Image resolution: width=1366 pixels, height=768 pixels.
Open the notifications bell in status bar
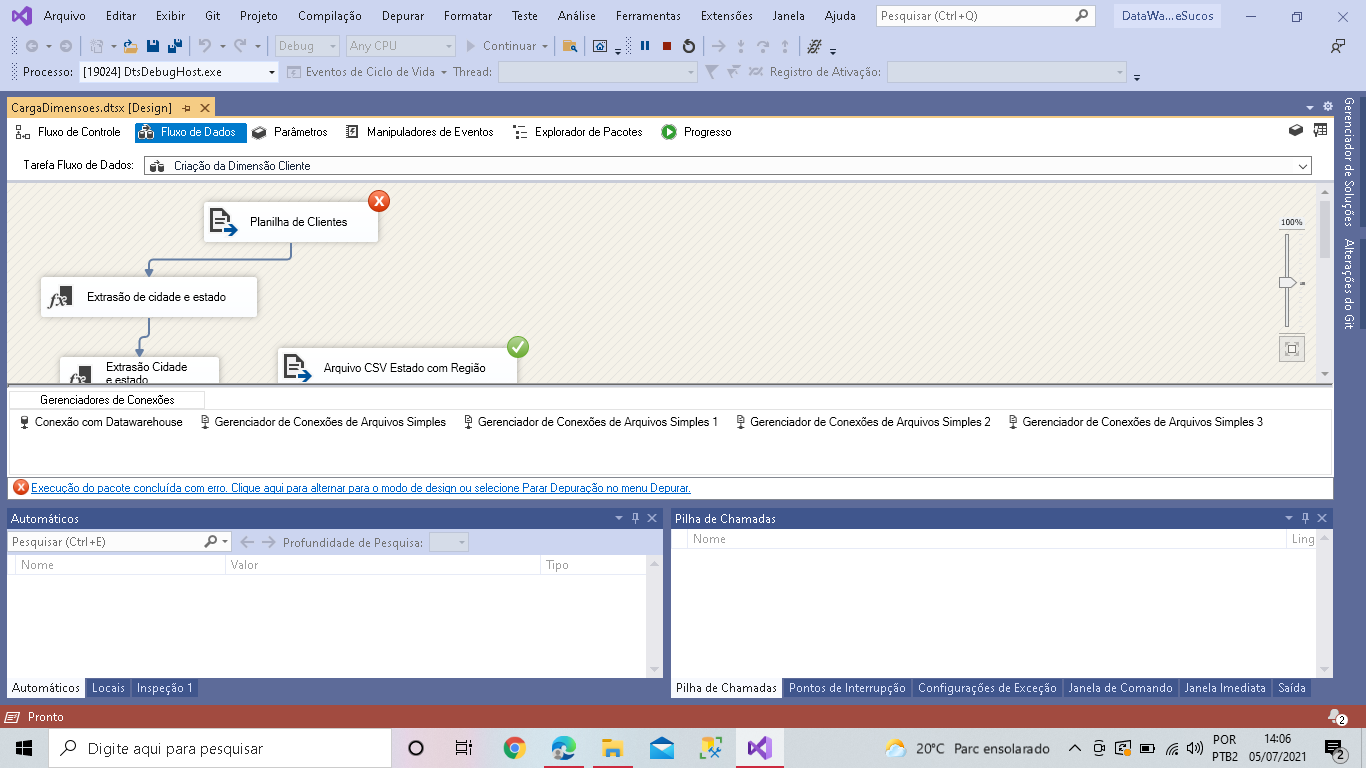(1337, 716)
